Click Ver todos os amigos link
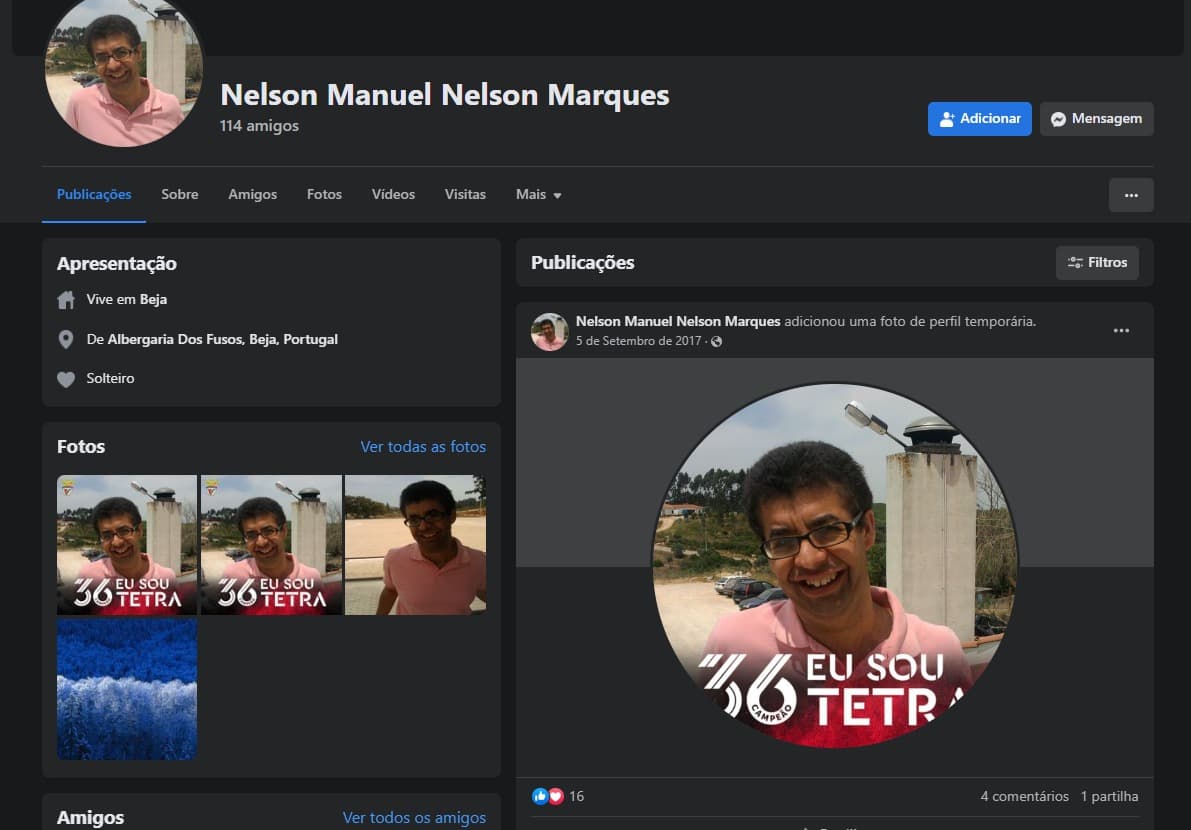This screenshot has height=830, width=1191. [414, 817]
